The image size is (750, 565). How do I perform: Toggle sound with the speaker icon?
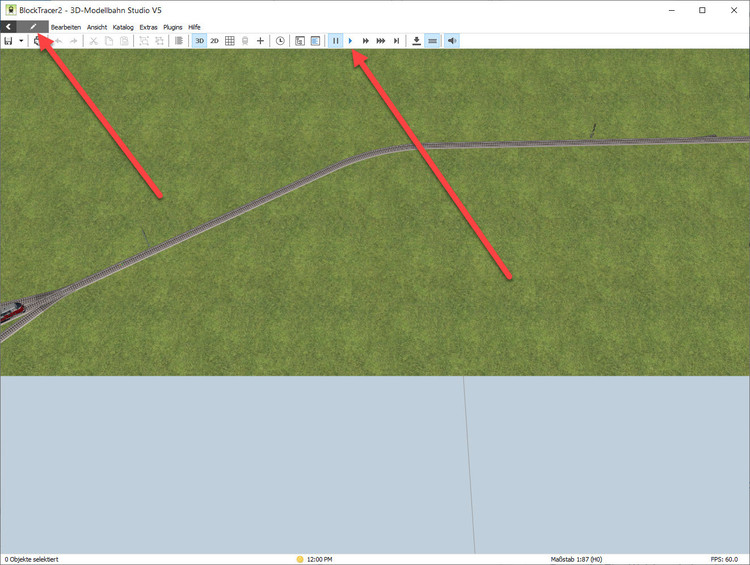452,41
